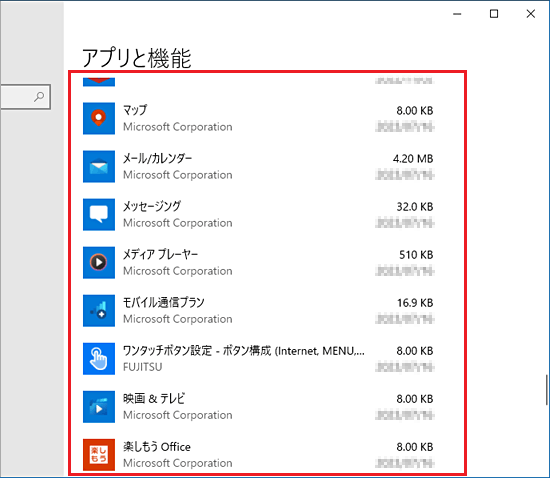Close the Settings window
This screenshot has height=478, width=550.
tap(531, 14)
